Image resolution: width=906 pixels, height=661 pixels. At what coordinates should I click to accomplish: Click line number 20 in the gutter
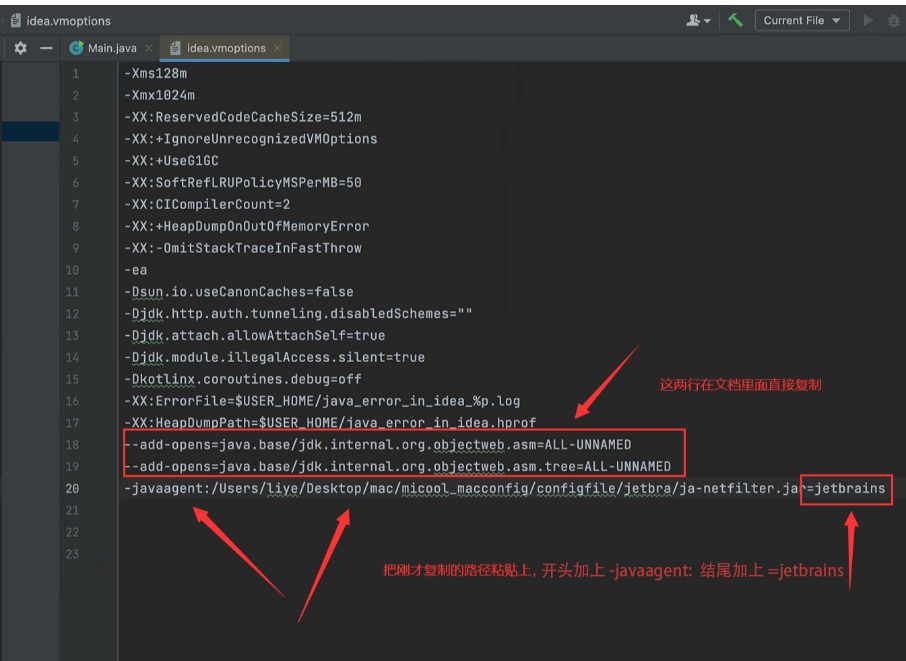click(x=72, y=488)
